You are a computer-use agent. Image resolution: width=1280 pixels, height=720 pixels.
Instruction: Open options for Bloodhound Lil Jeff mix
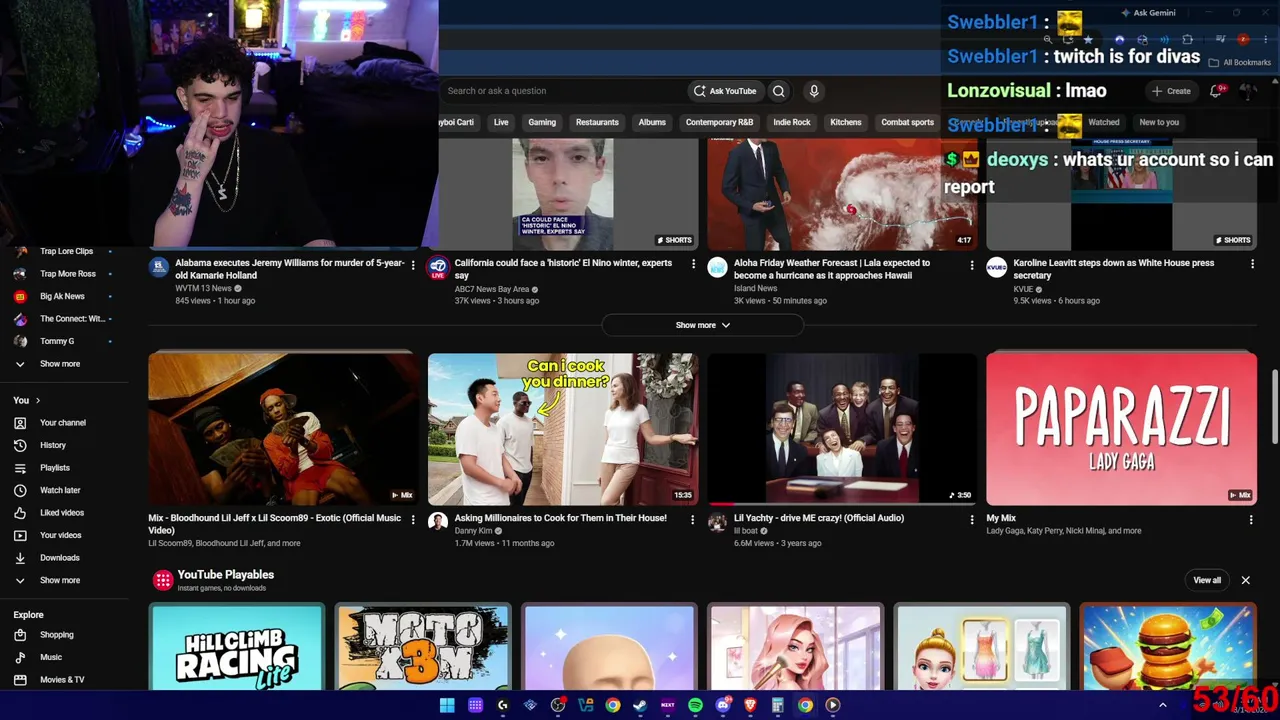(413, 519)
